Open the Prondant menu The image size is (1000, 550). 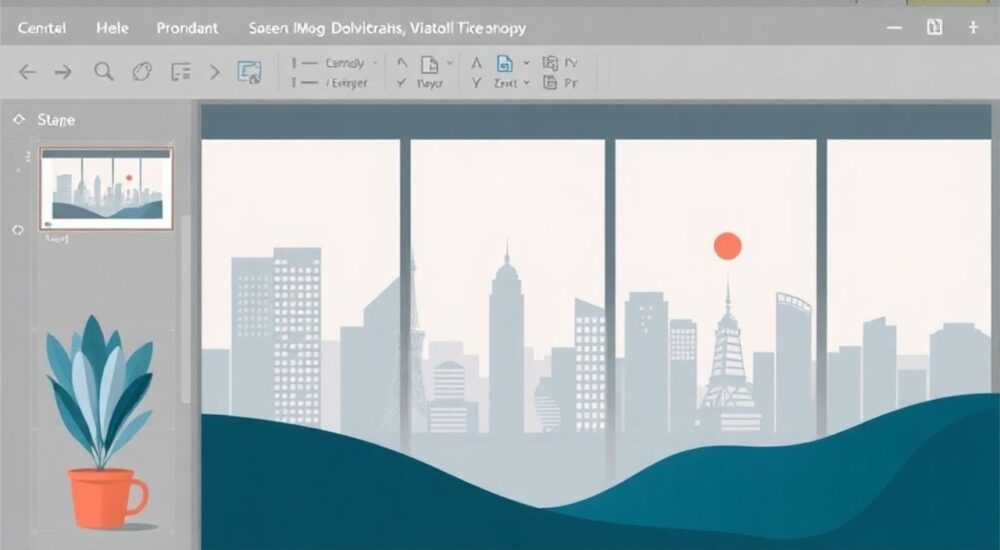click(x=188, y=28)
